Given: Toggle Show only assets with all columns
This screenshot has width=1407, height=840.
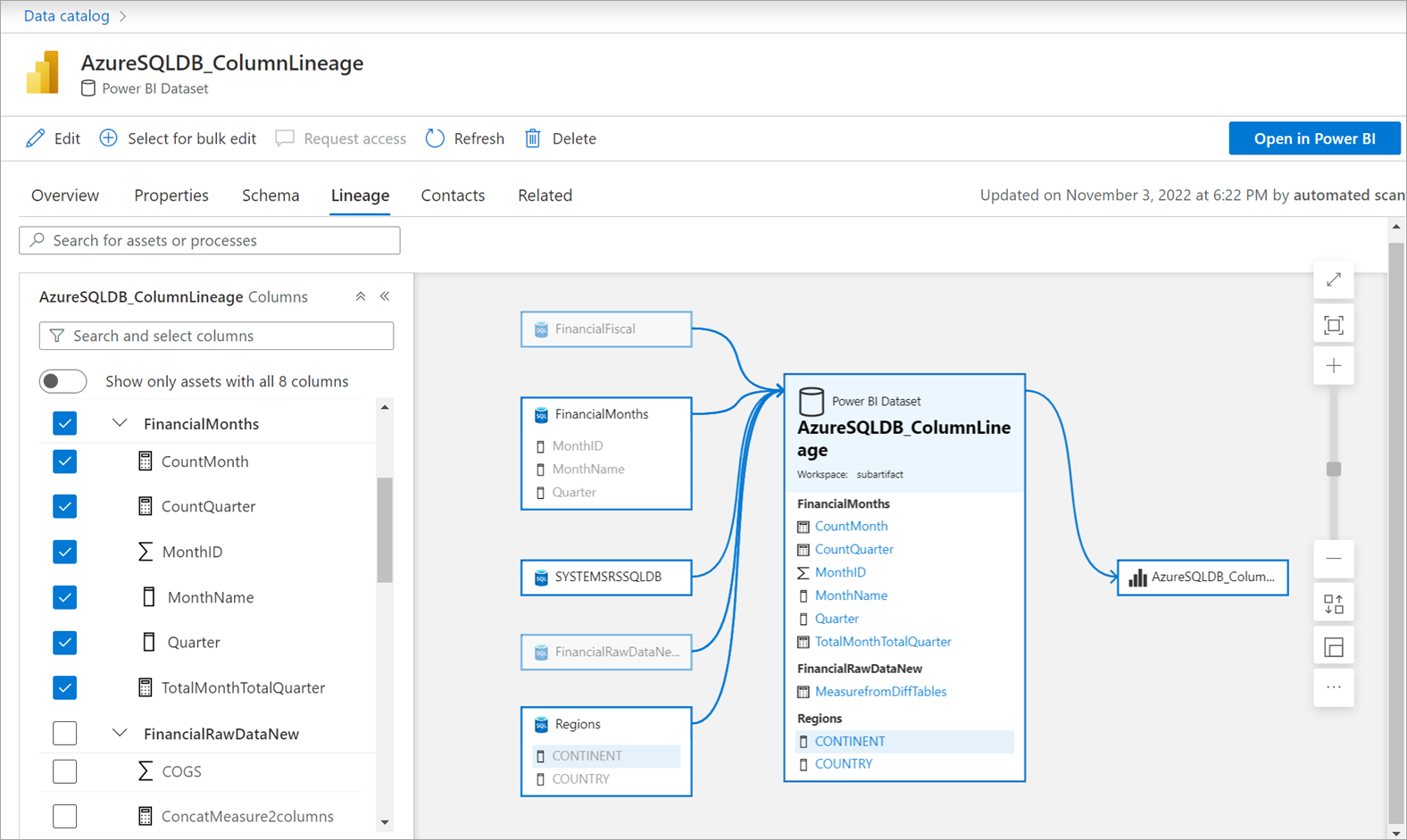Looking at the screenshot, I should (x=63, y=381).
